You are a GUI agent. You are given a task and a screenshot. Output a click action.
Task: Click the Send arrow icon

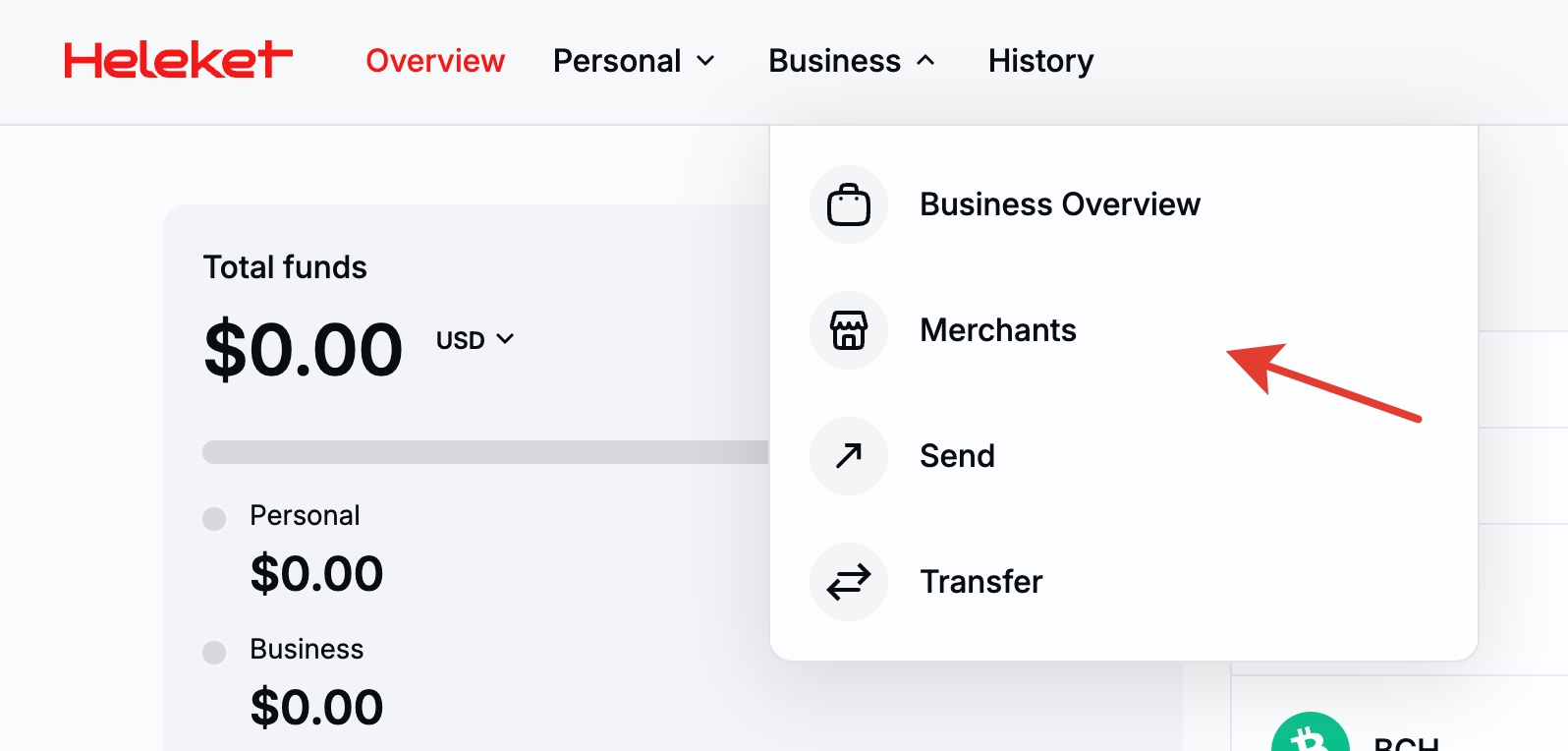point(849,456)
